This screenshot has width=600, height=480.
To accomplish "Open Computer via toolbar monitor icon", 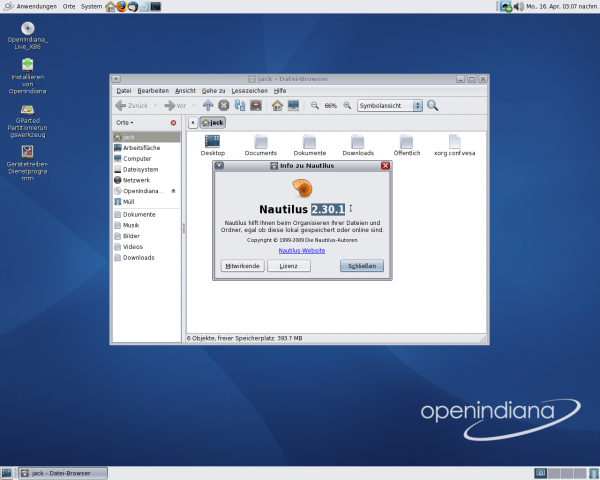I will (x=293, y=105).
